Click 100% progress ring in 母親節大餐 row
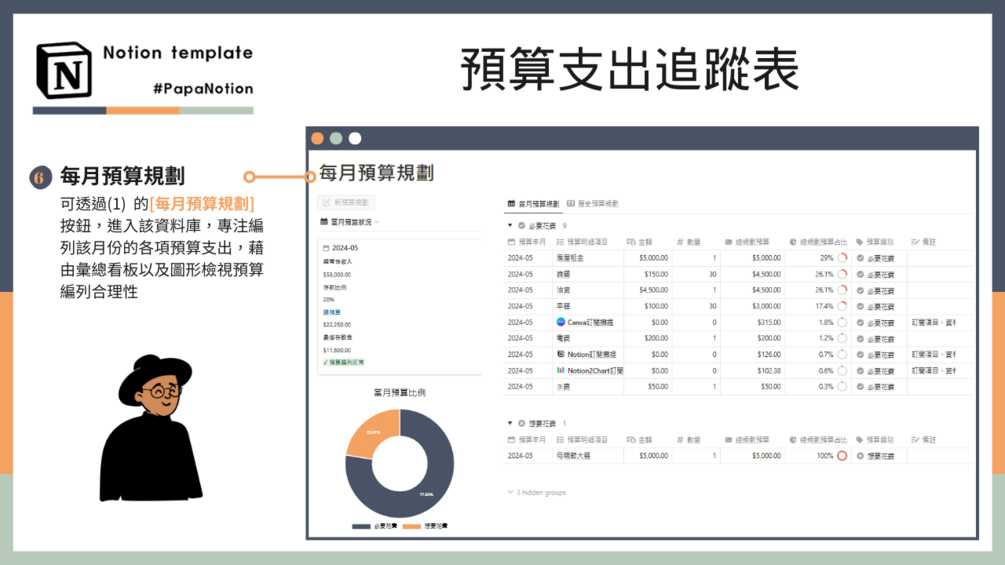Screen dimensions: 1005x565 (842, 455)
